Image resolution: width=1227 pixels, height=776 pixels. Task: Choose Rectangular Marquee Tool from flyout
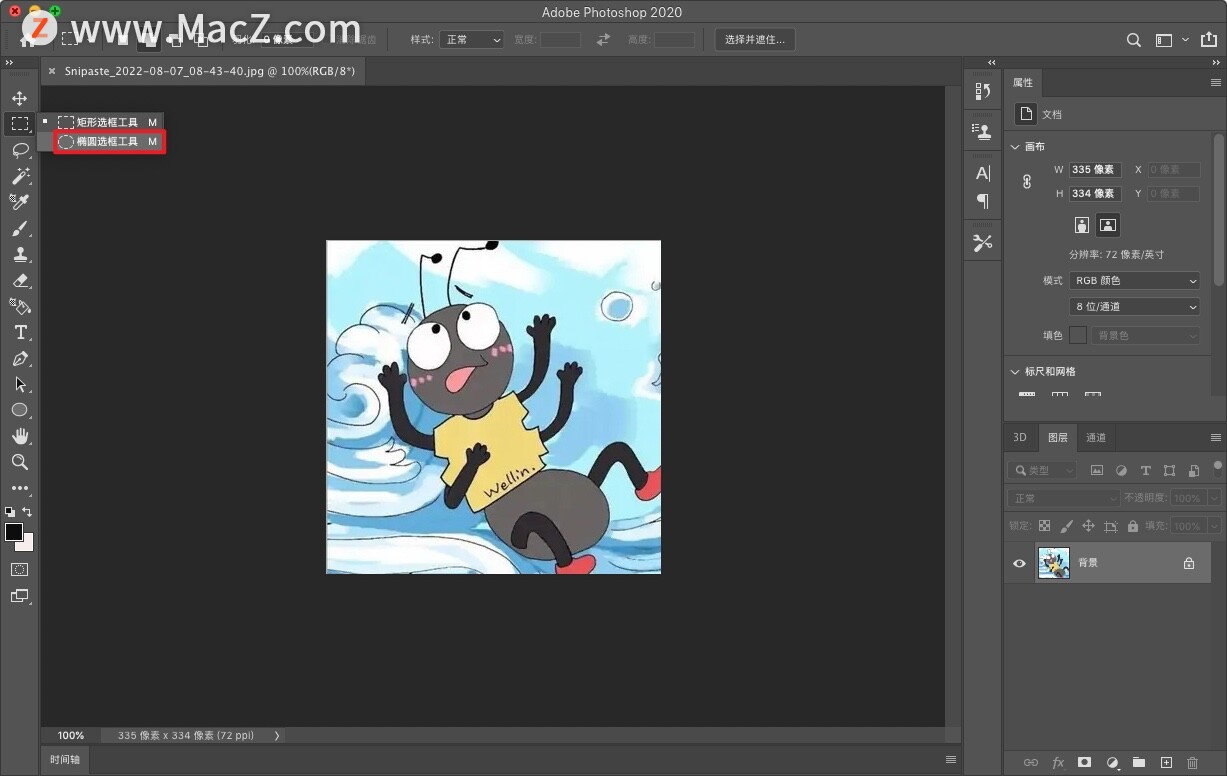[x=108, y=122]
